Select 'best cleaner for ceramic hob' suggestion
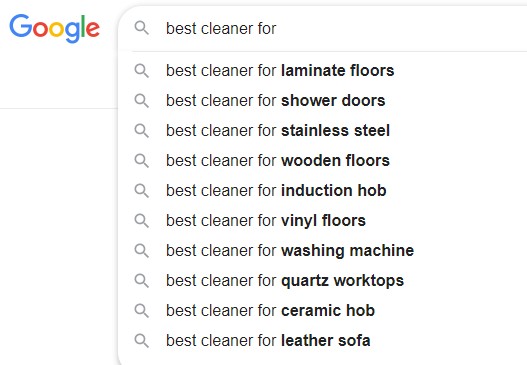This screenshot has height=365, width=527. point(323,311)
